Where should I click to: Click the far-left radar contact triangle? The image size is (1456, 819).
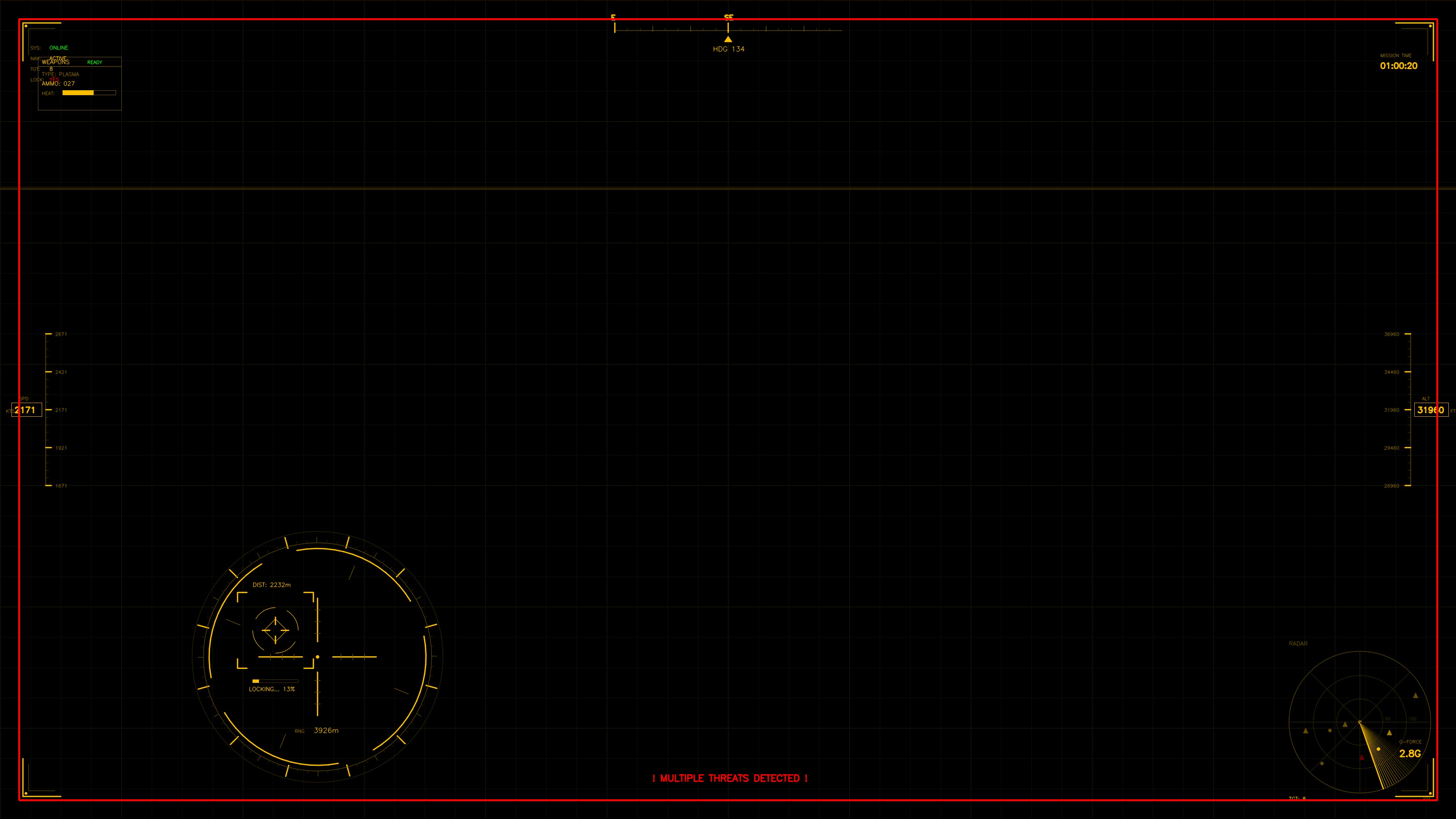[1305, 731]
